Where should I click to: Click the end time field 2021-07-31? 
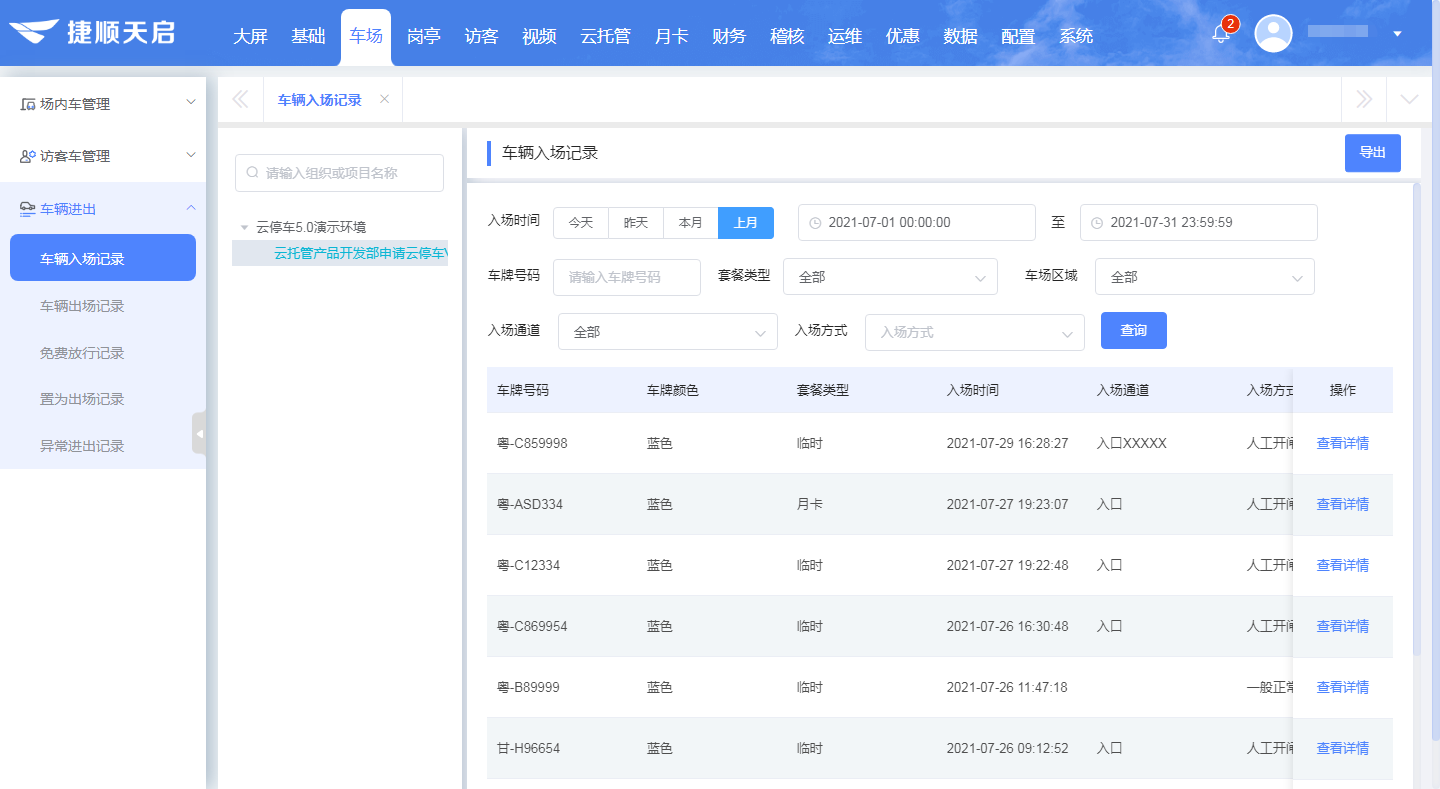tap(1198, 223)
